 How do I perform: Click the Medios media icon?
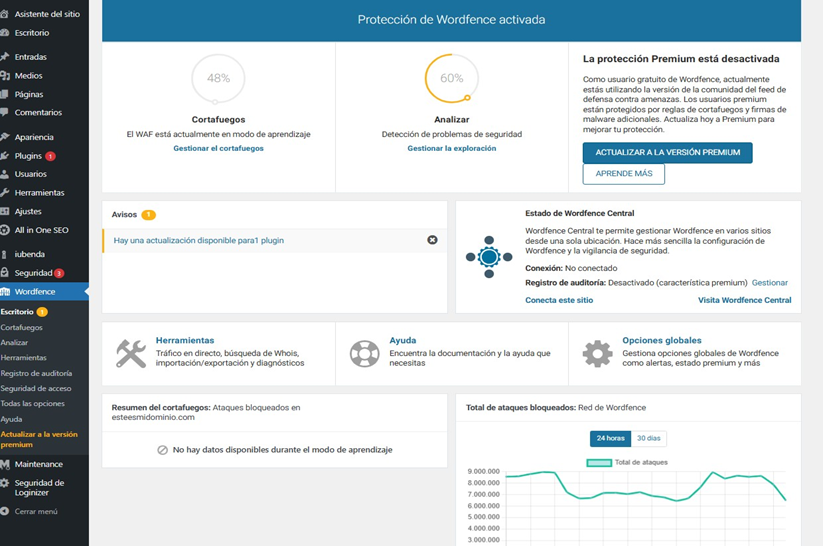pyautogui.click(x=5, y=75)
